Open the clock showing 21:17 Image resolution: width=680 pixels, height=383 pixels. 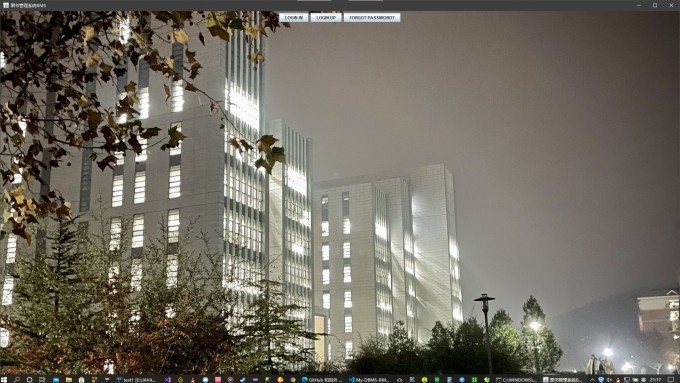pos(655,380)
